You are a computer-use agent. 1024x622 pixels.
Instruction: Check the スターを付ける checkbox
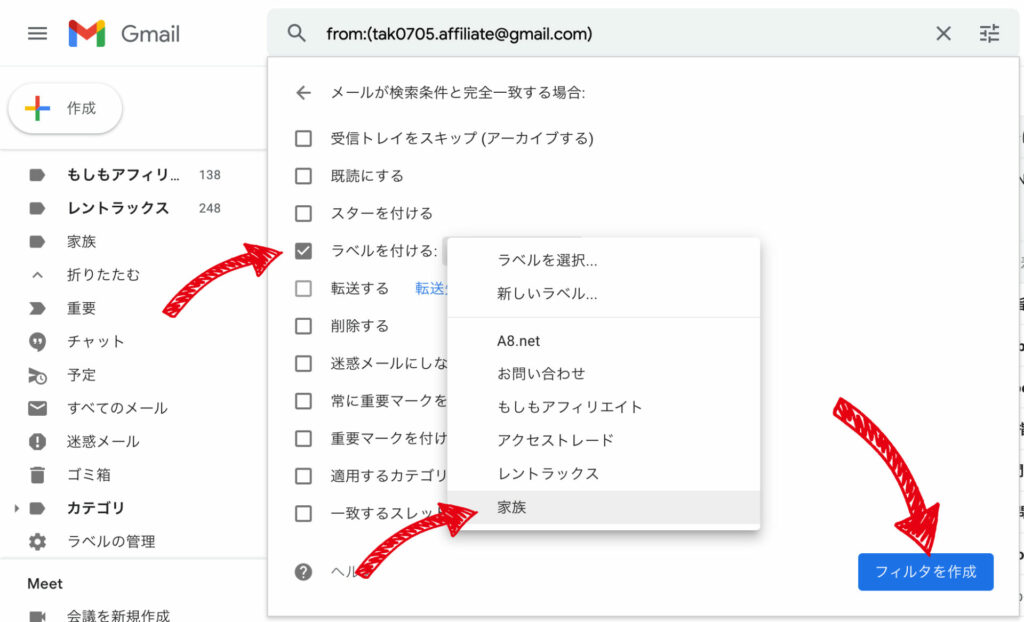tap(303, 214)
